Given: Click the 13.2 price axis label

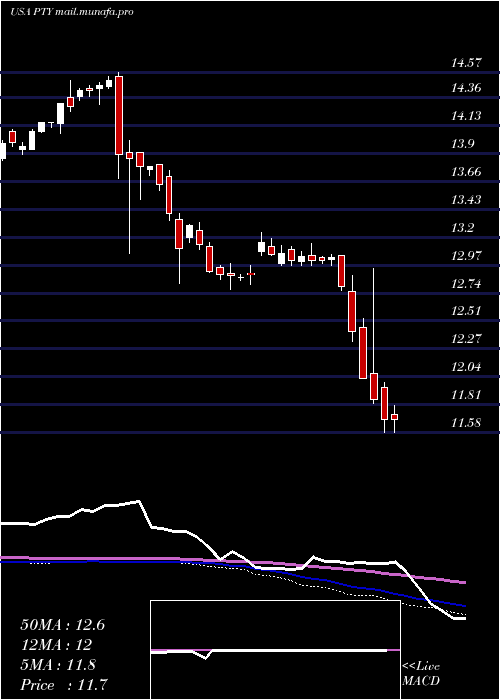Looking at the screenshot, I should pyautogui.click(x=462, y=228).
